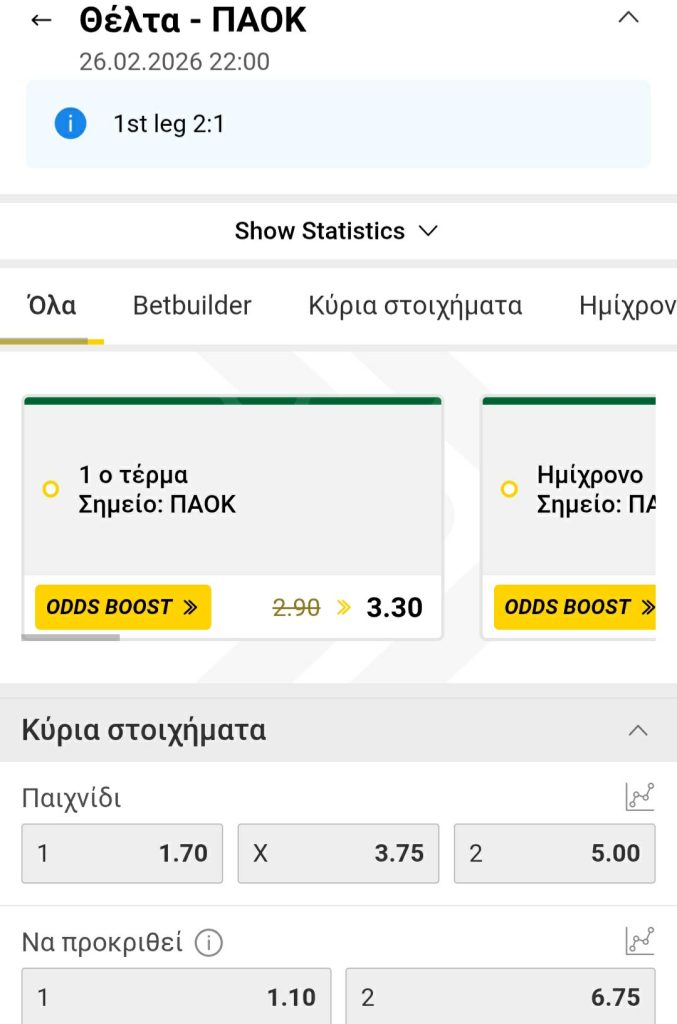Click the ODDS BOOST button on the ΠΑΟΚ first goal card

coord(122,607)
